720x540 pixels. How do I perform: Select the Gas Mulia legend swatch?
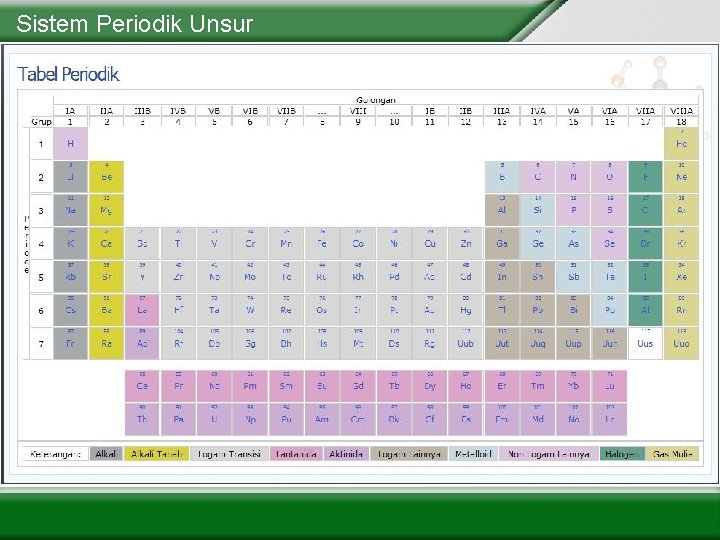click(672, 454)
